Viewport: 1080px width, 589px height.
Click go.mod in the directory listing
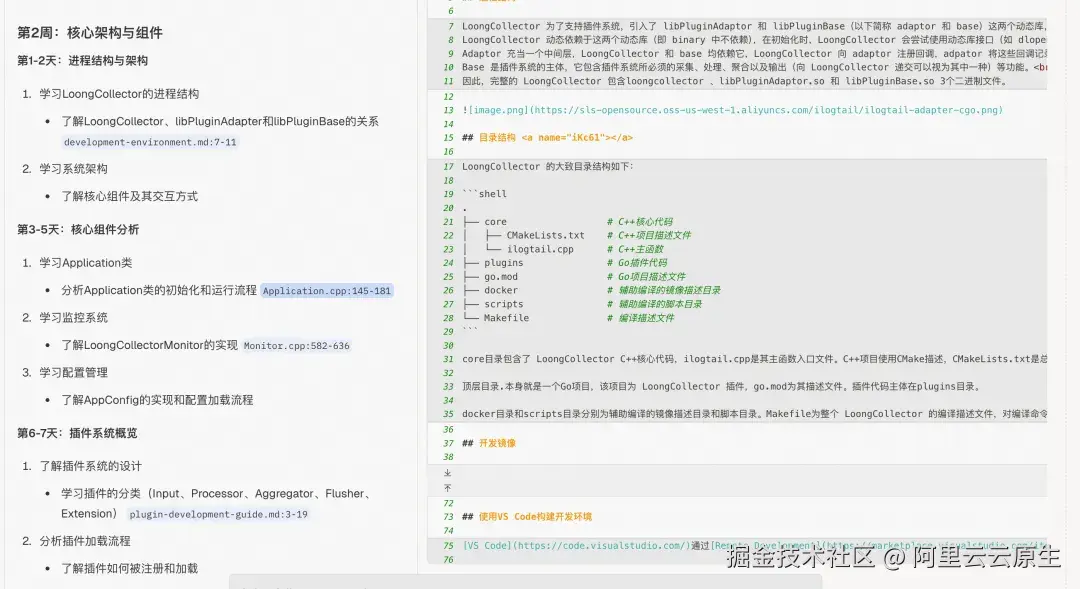pos(501,277)
